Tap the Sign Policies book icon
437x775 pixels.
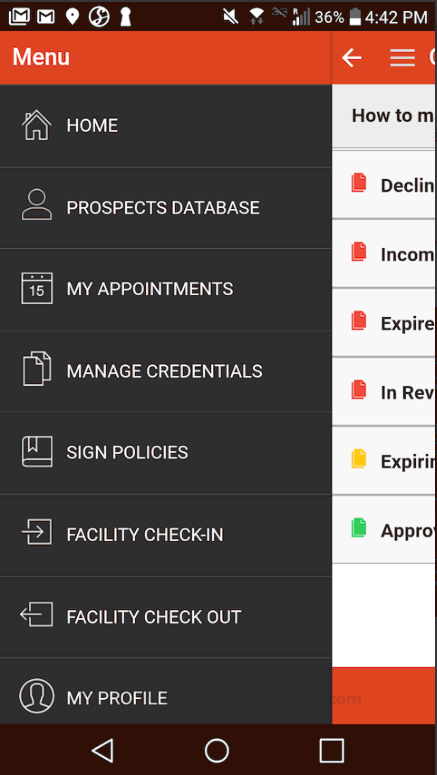pos(37,451)
